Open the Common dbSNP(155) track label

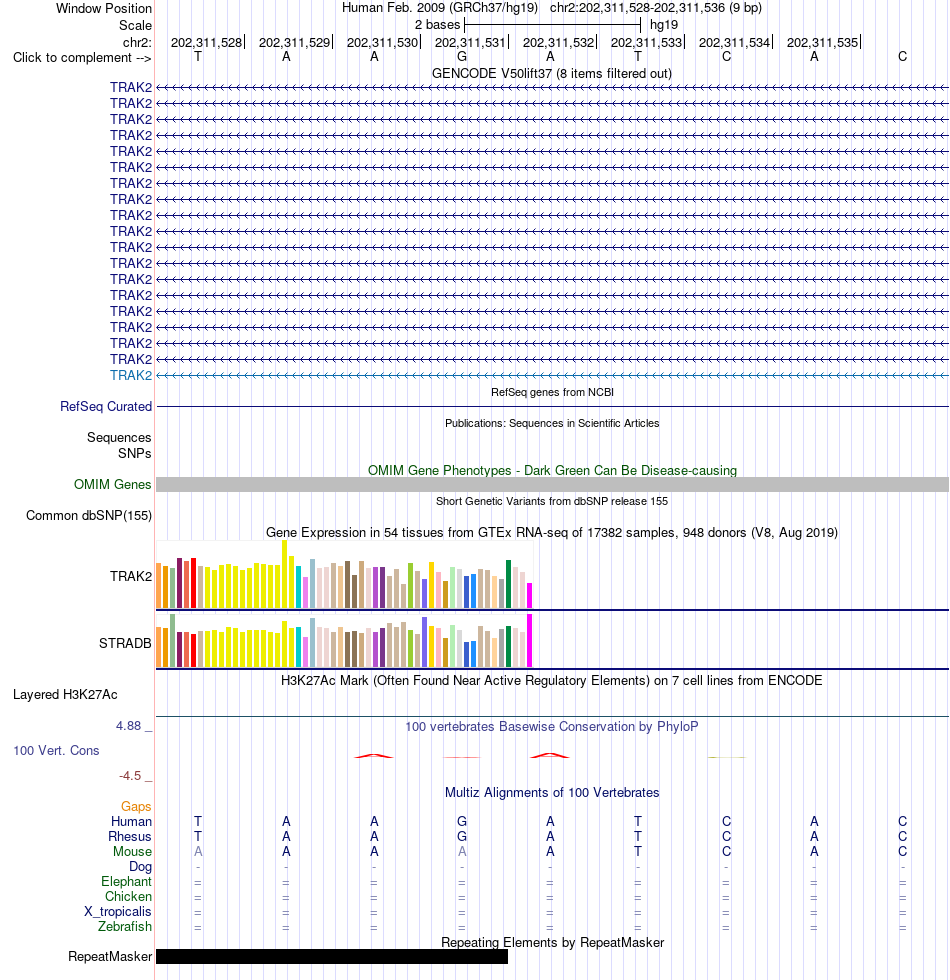pyautogui.click(x=89, y=516)
